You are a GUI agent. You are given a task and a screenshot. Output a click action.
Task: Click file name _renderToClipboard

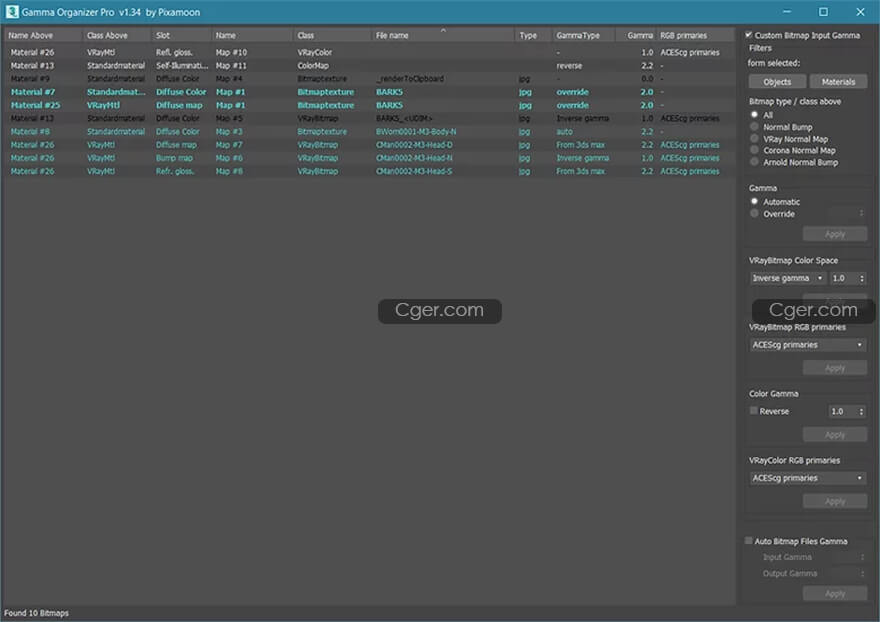pos(410,79)
